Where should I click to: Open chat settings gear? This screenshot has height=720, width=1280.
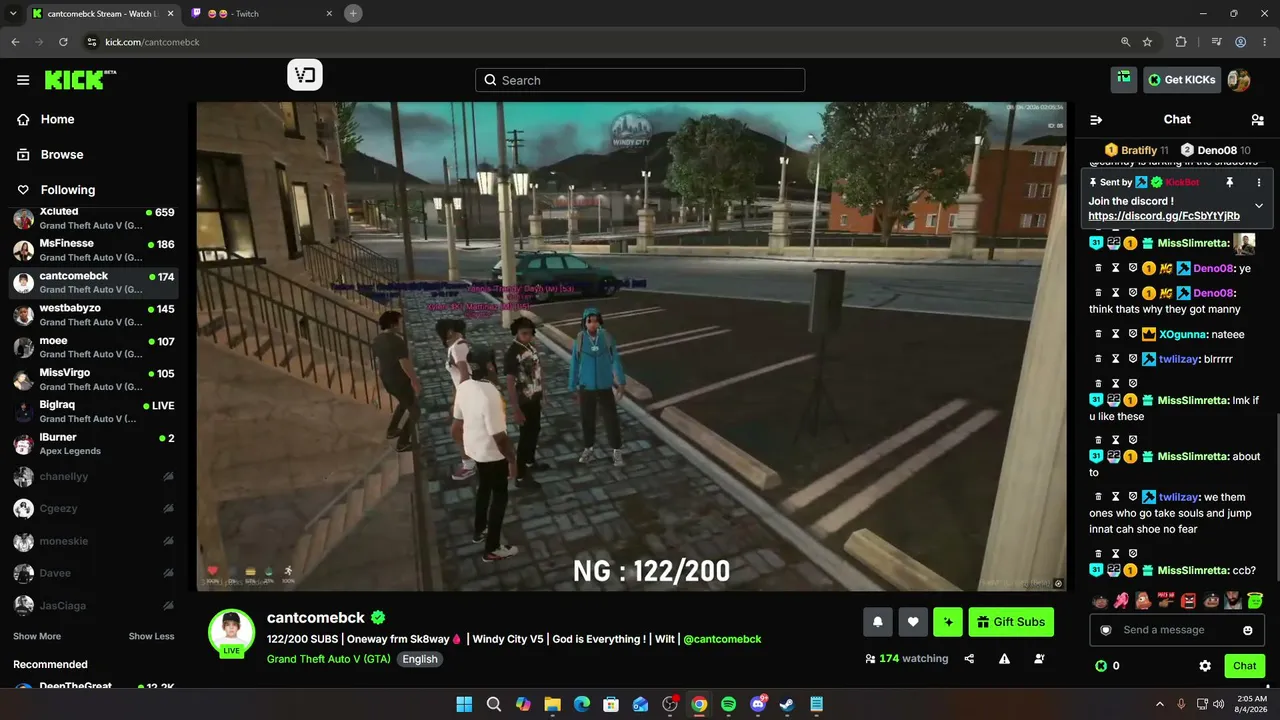pyautogui.click(x=1205, y=666)
